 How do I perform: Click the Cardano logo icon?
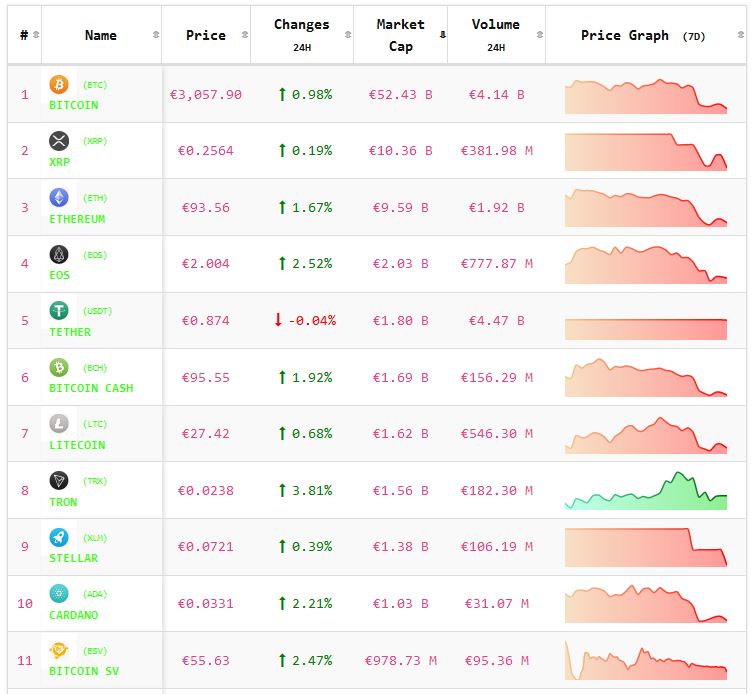coord(59,594)
